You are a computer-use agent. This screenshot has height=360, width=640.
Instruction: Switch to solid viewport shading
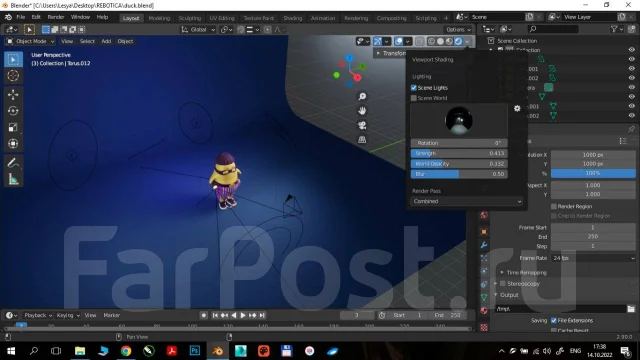[440, 41]
